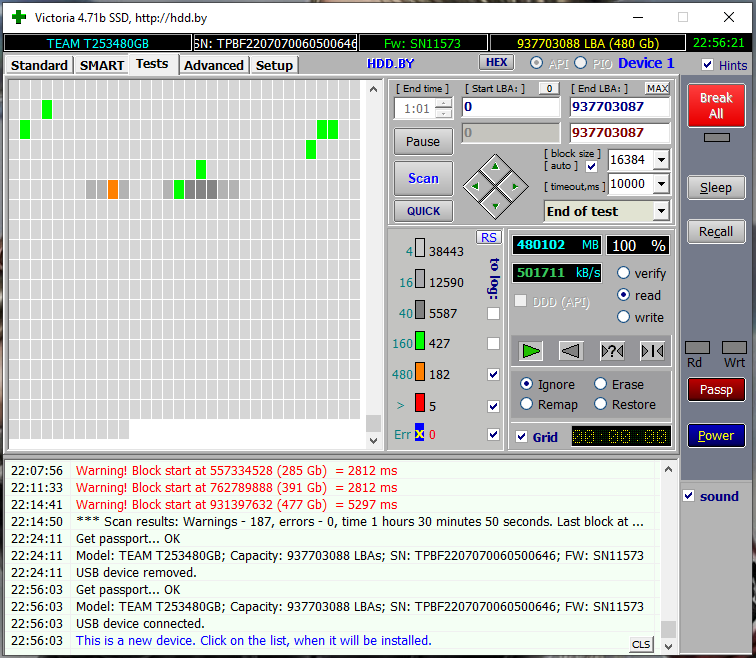
Task: Click the dark gray 40 ms block swatch
Action: point(419,309)
